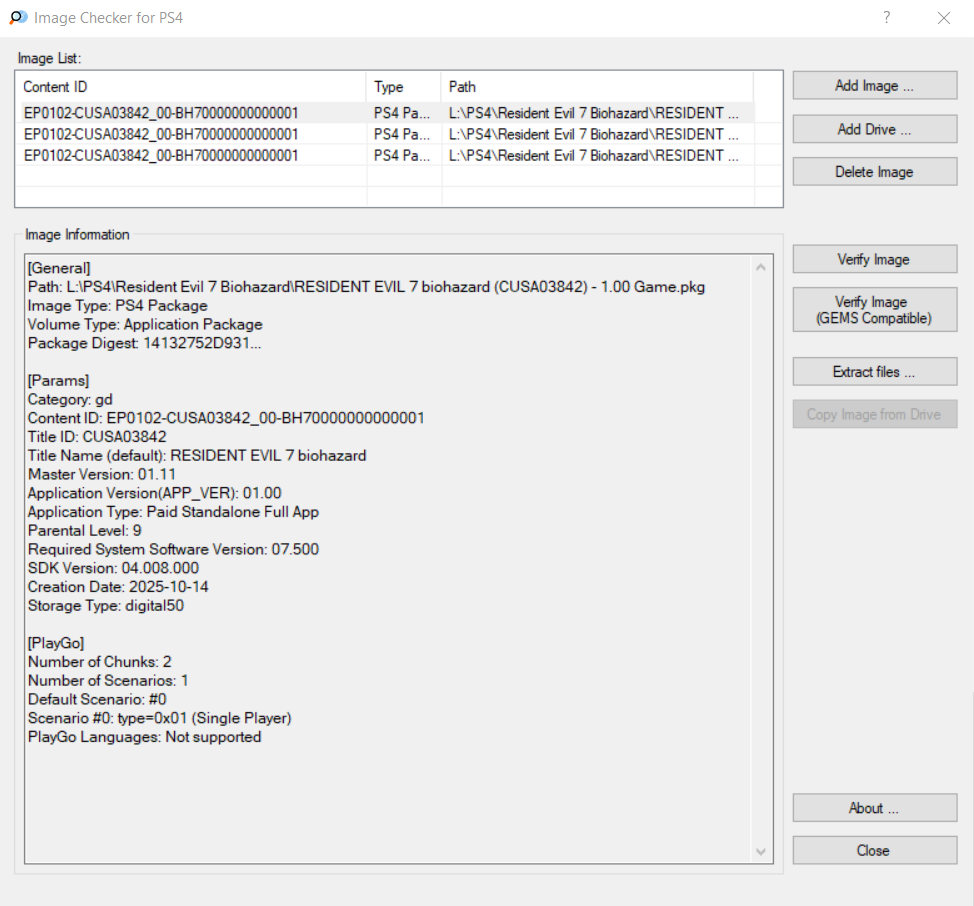Image resolution: width=974 pixels, height=906 pixels.
Task: Click the Type column header
Action: pyautogui.click(x=403, y=87)
